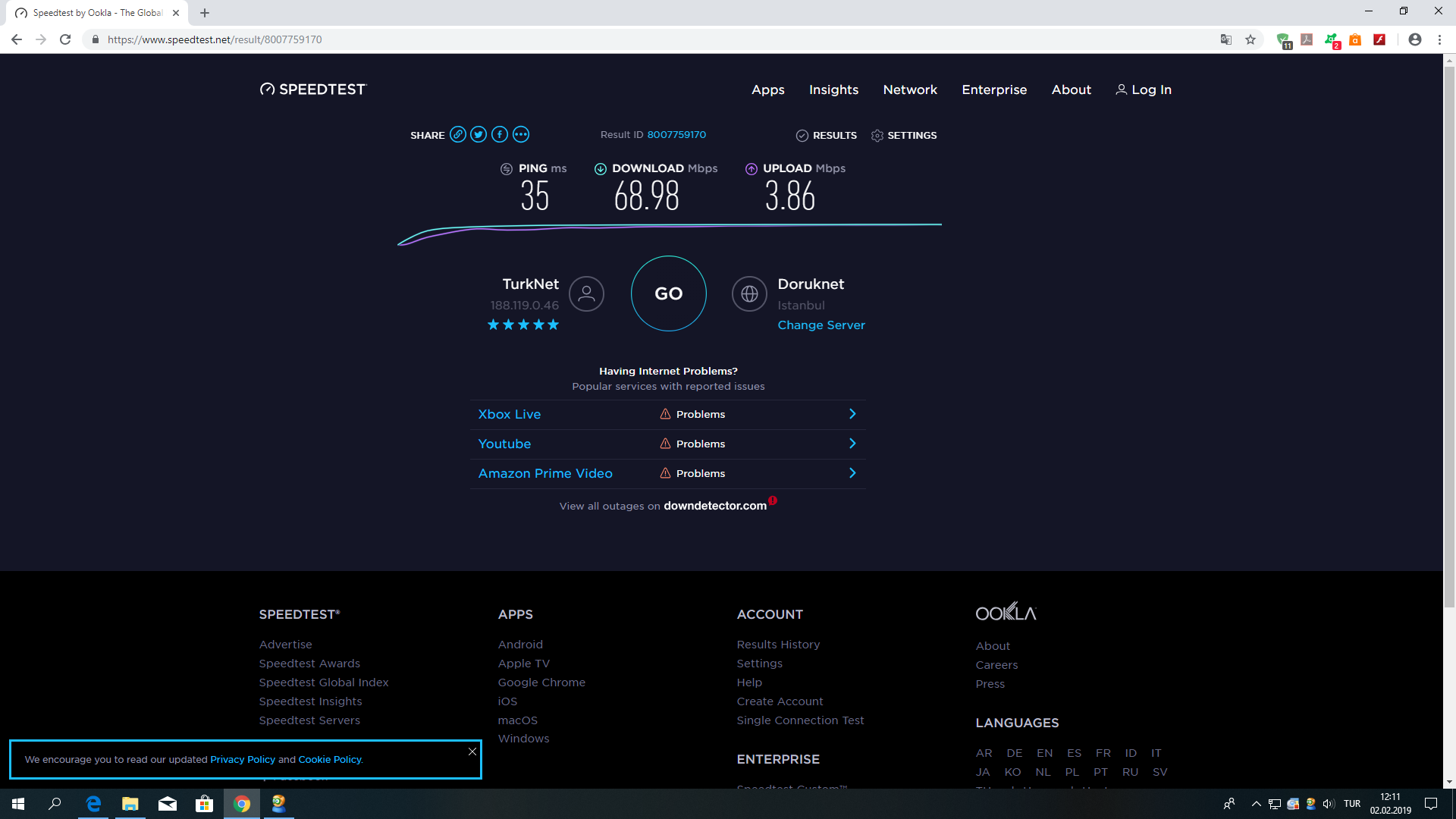Open Microsoft Store from the taskbar
The height and width of the screenshot is (819, 1456).
click(205, 804)
